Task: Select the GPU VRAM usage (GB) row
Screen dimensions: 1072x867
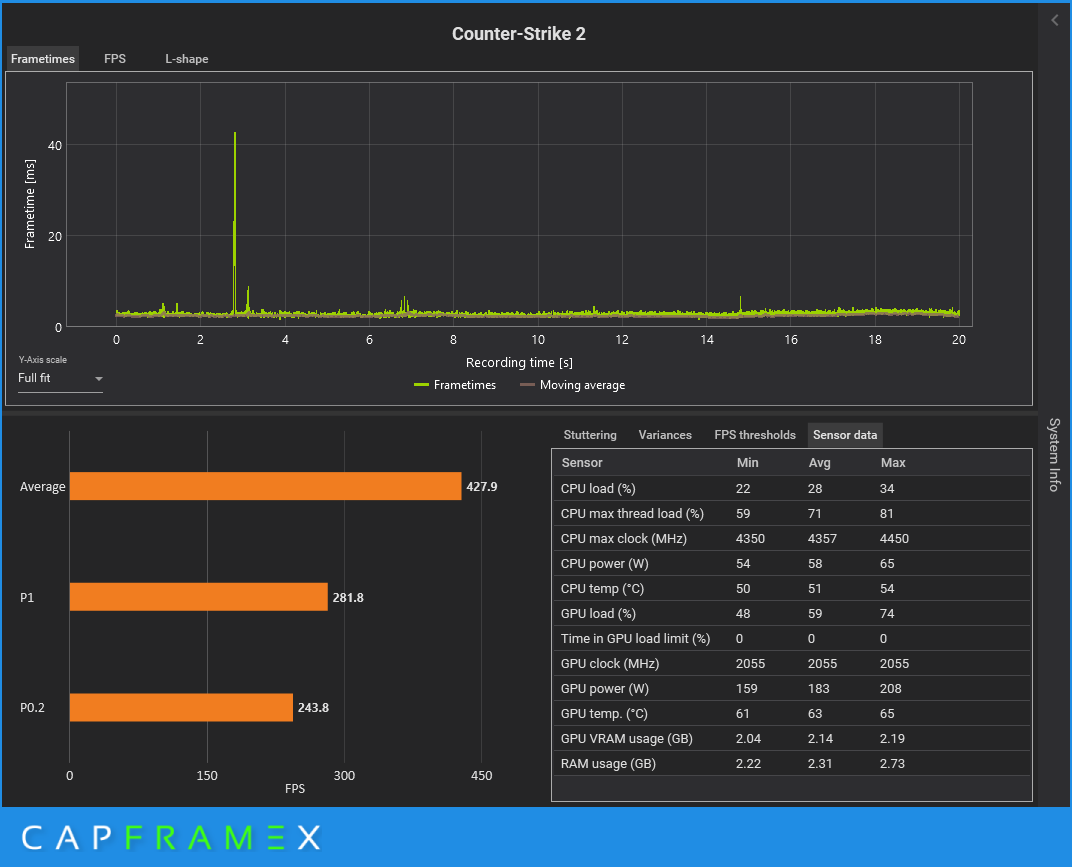Action: click(791, 738)
